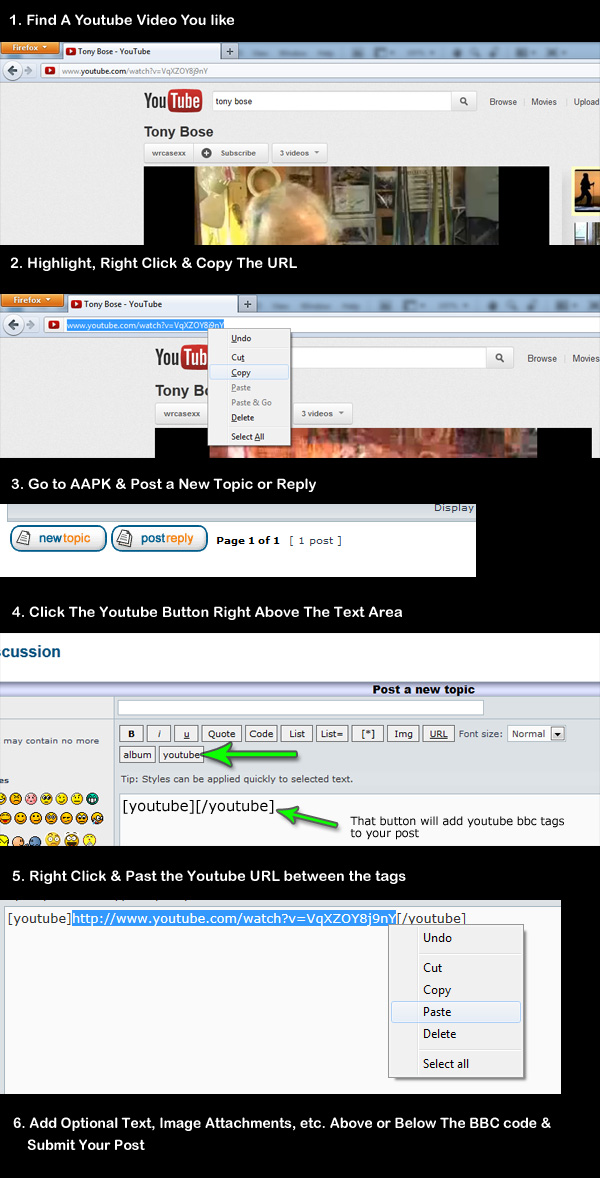Image resolution: width=600 pixels, height=1178 pixels.
Task: Open the silhouette suggested video thumbnail
Action: point(586,191)
